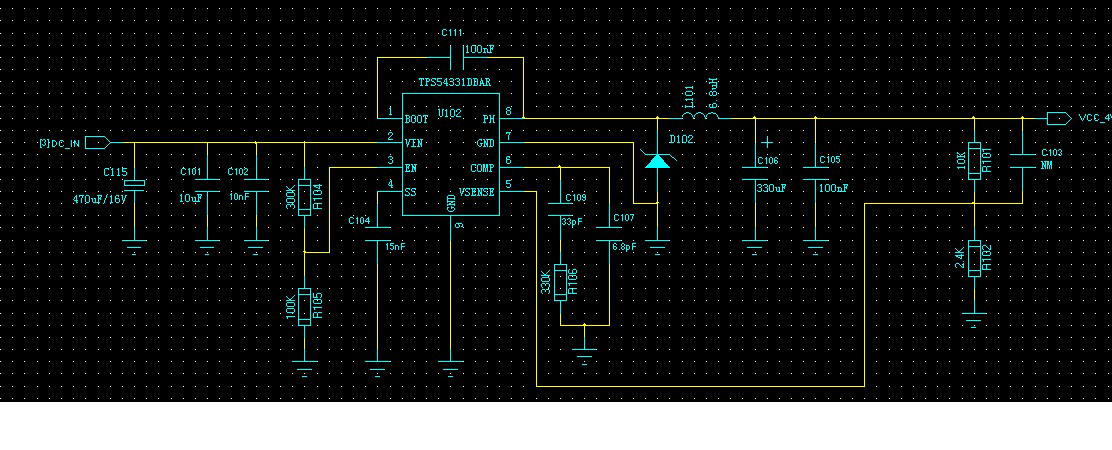
Task: Select capacitor C107 6.8pF symbol
Action: coord(608,233)
